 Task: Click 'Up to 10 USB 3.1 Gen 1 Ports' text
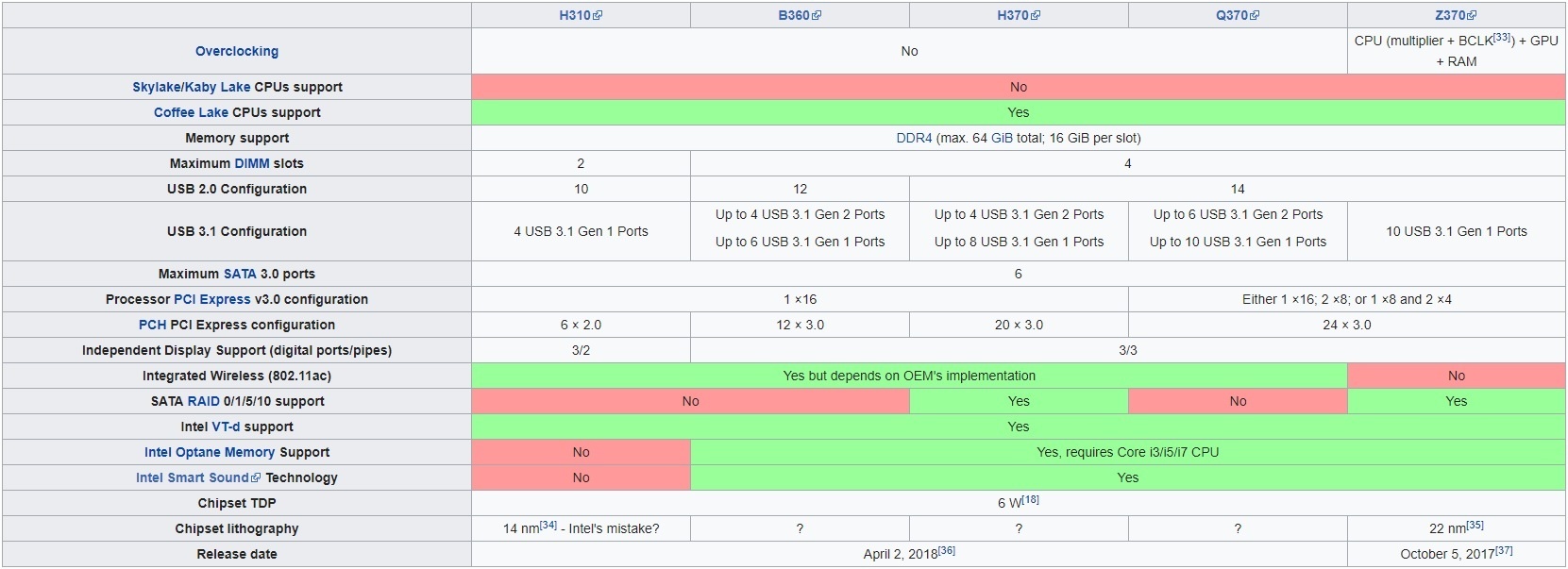coord(1238,242)
